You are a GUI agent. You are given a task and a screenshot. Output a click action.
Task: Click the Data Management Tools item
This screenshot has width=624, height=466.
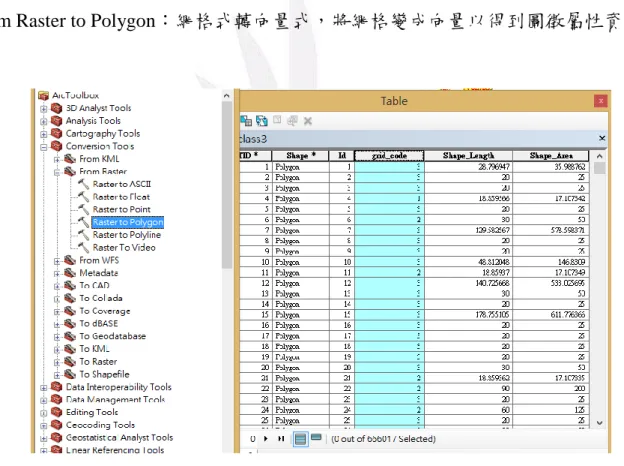[115, 400]
